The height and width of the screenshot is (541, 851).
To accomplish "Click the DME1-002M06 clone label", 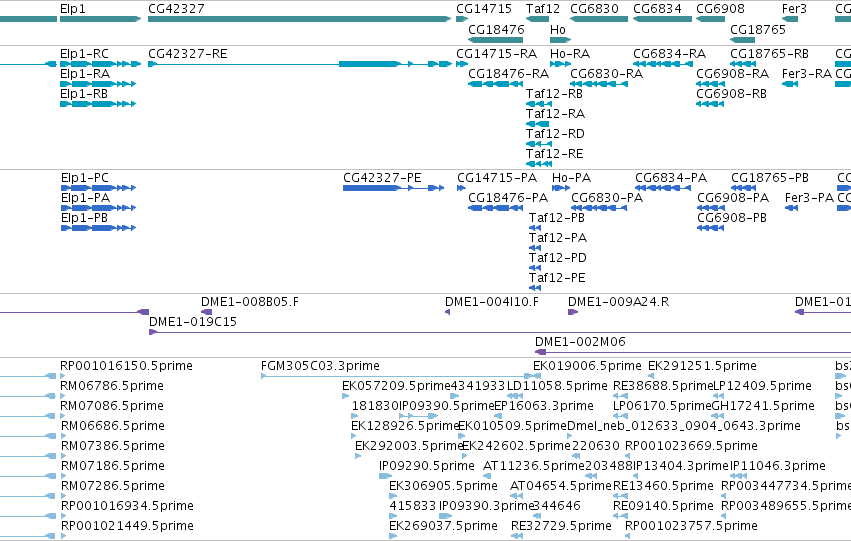I will 580,342.
